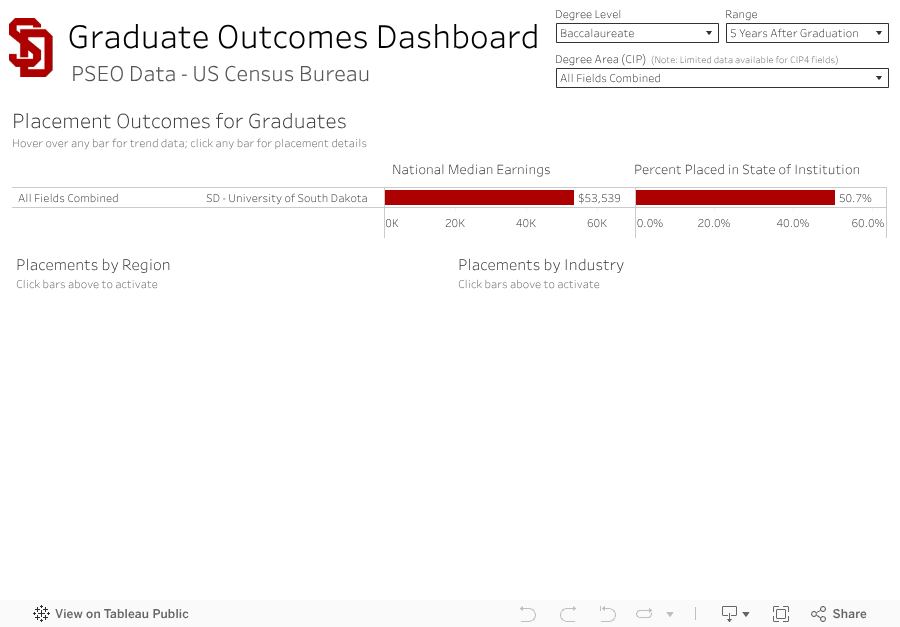
Task: Enter full screen mode
Action: [x=781, y=614]
